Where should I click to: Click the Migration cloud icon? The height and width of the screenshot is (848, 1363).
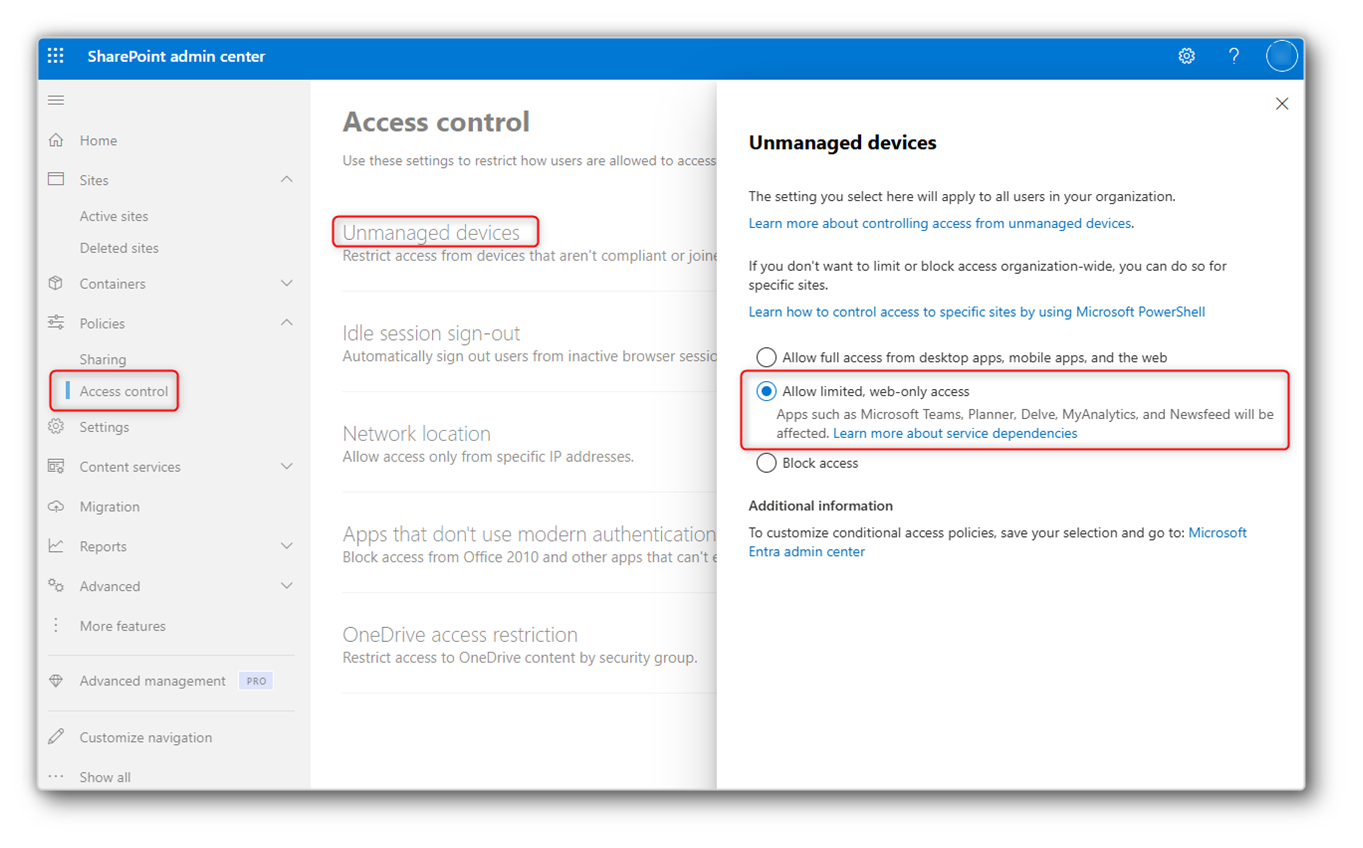[56, 506]
